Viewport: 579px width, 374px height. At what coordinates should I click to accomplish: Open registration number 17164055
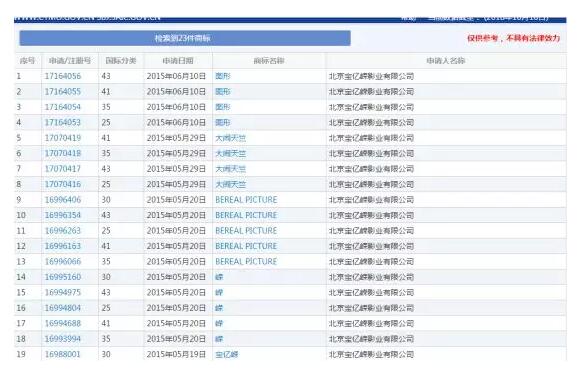pyautogui.click(x=62, y=92)
